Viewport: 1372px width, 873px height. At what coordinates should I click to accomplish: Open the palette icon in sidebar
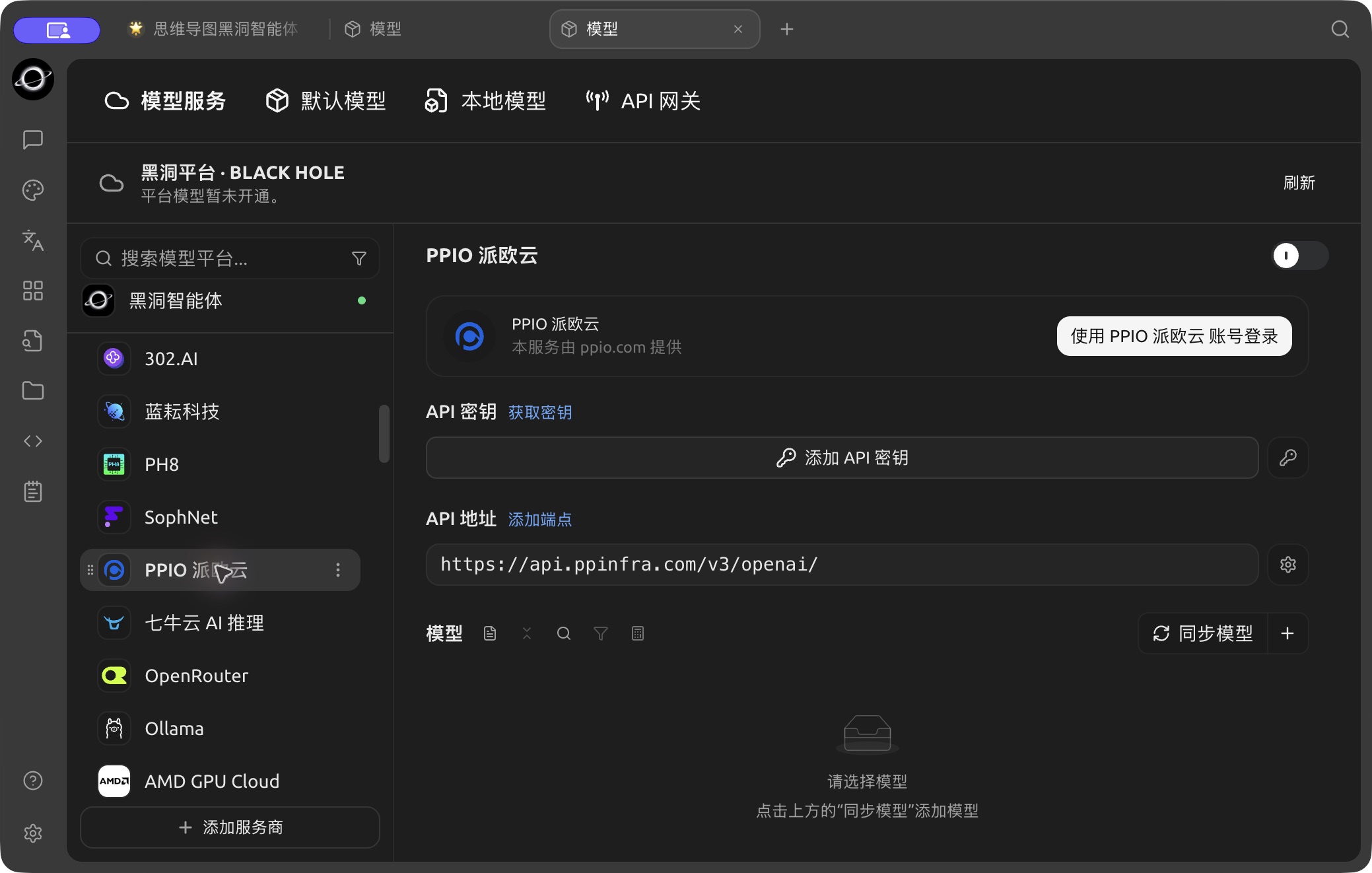(x=33, y=190)
